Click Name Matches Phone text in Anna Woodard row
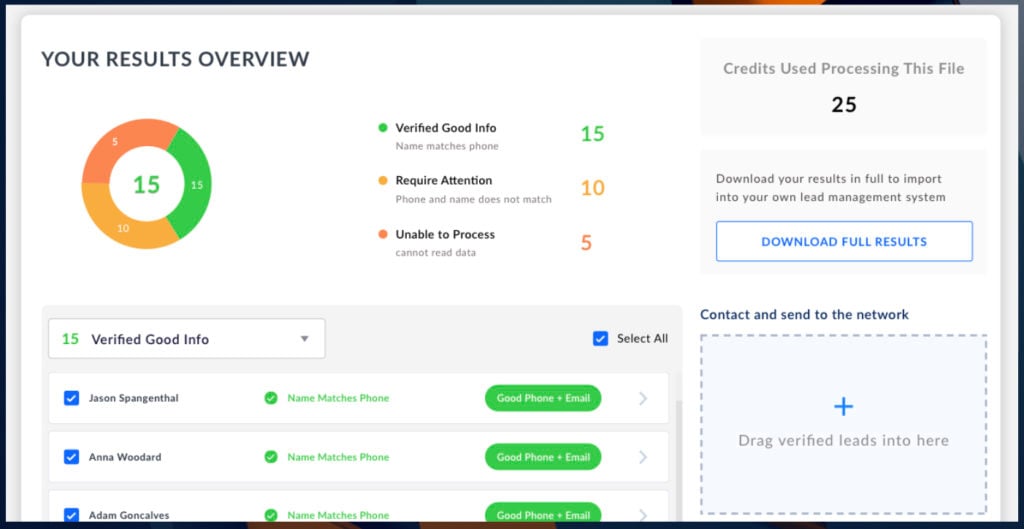This screenshot has height=529, width=1024. pyautogui.click(x=338, y=457)
